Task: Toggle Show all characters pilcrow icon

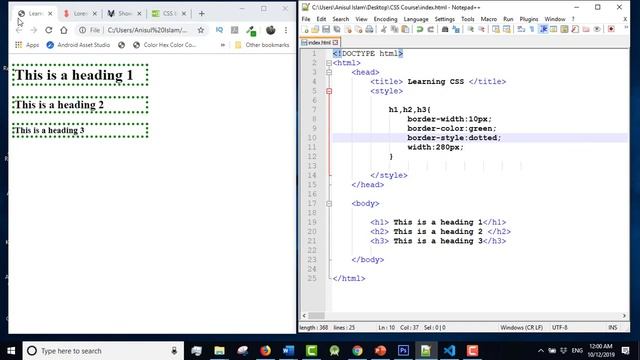Action: click(532, 29)
